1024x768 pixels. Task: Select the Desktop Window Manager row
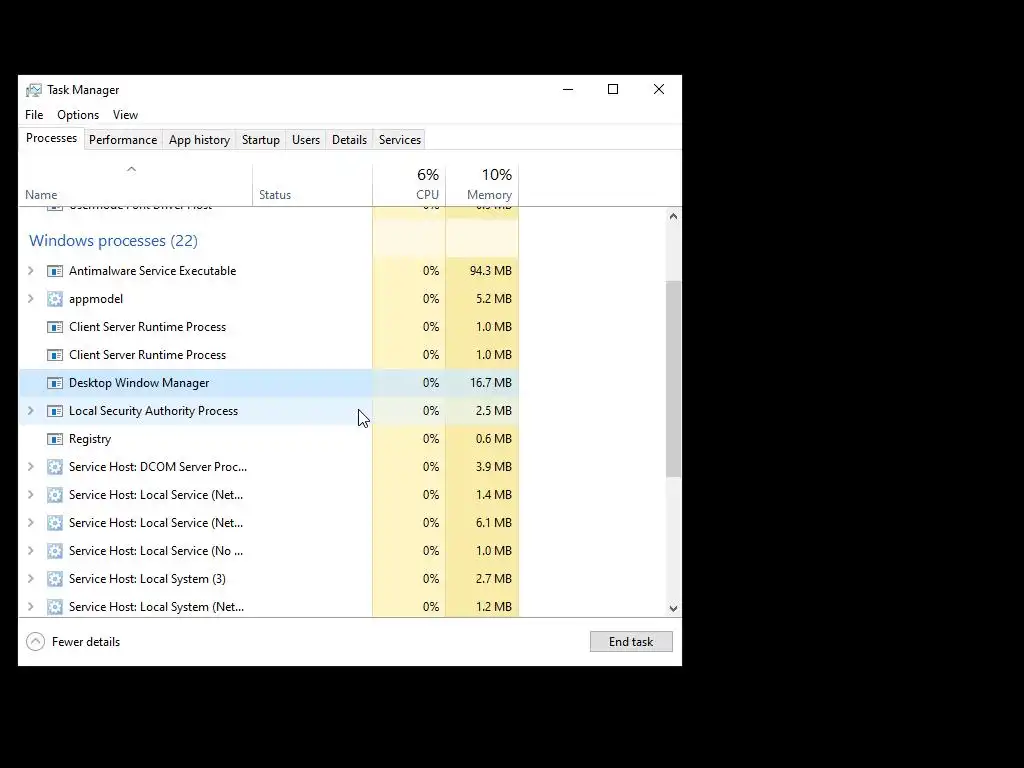(269, 383)
